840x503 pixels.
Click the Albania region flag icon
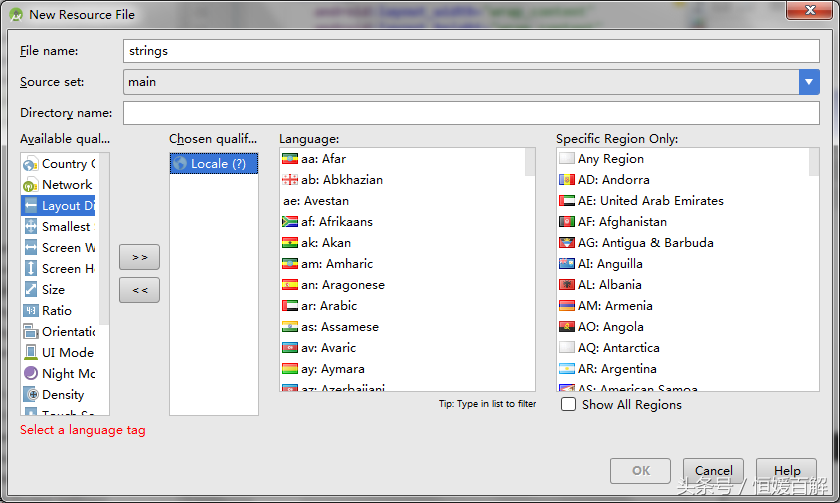tap(567, 285)
